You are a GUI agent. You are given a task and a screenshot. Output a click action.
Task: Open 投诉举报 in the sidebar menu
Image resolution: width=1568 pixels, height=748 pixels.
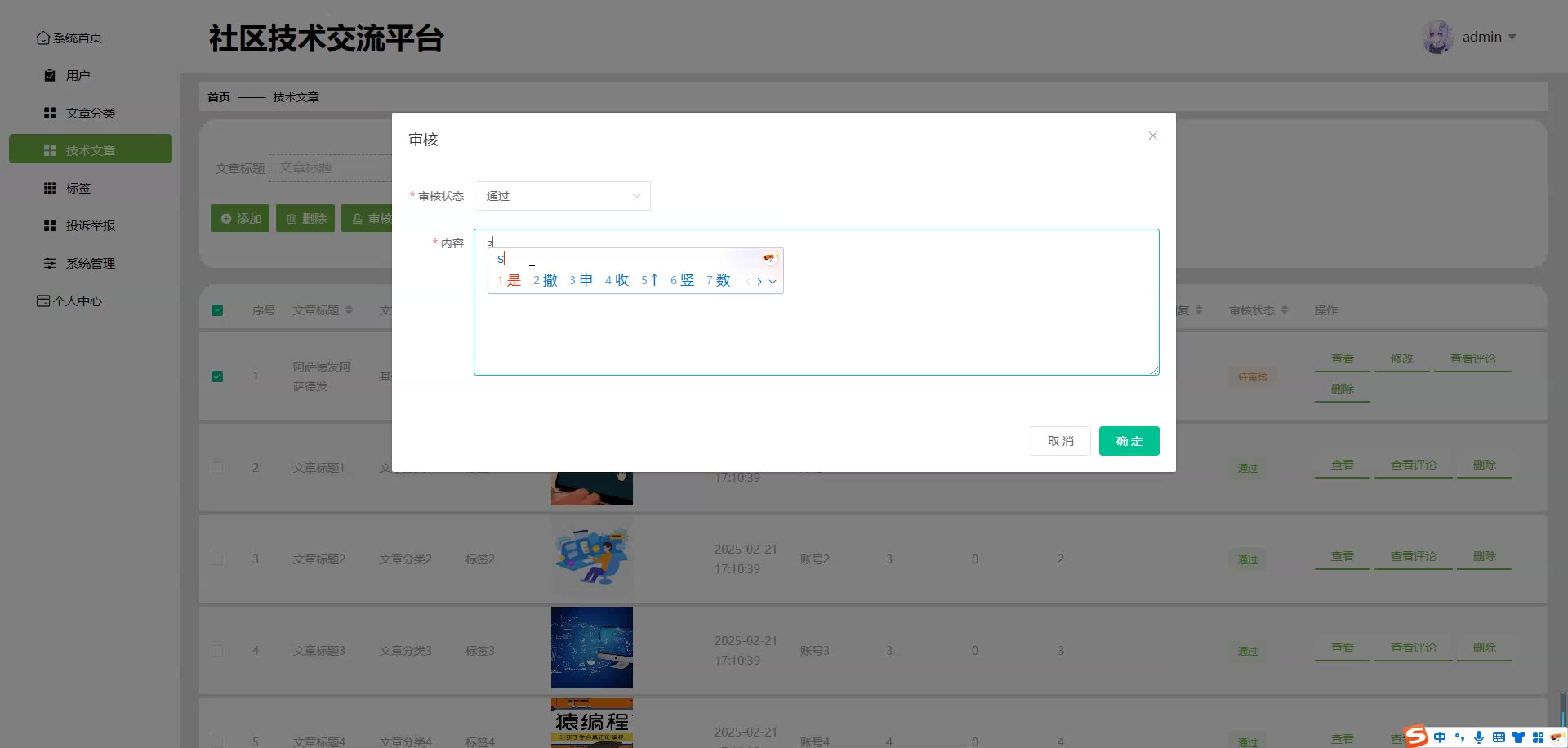coord(90,225)
